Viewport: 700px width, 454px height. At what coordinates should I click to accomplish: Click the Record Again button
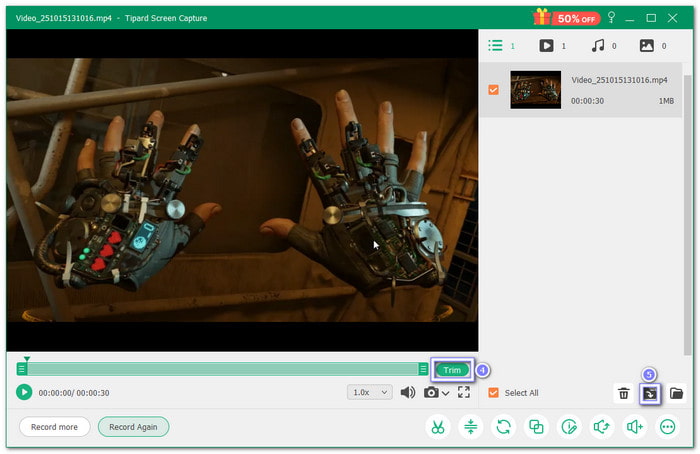coord(133,427)
